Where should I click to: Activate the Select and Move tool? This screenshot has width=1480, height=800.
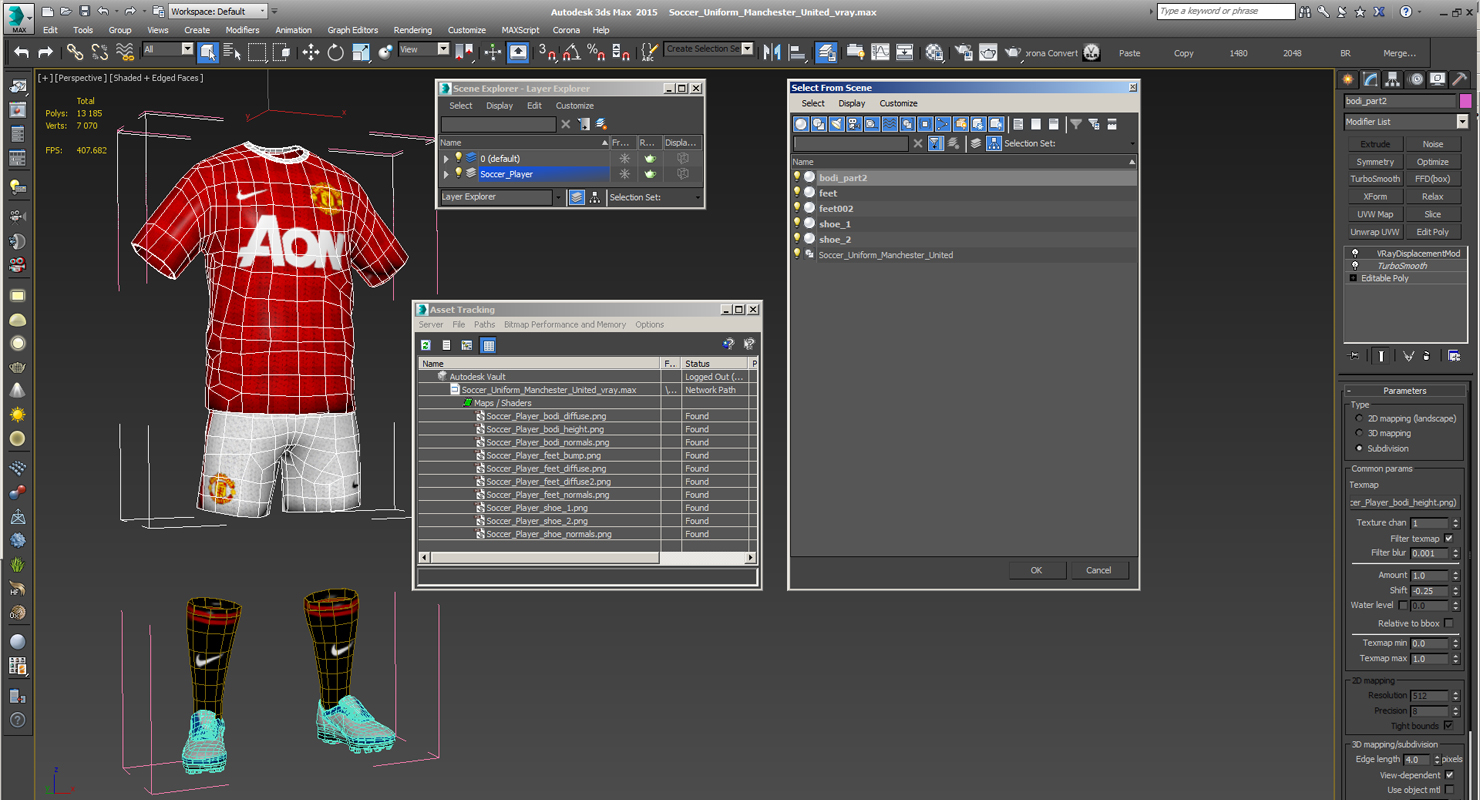pos(310,52)
